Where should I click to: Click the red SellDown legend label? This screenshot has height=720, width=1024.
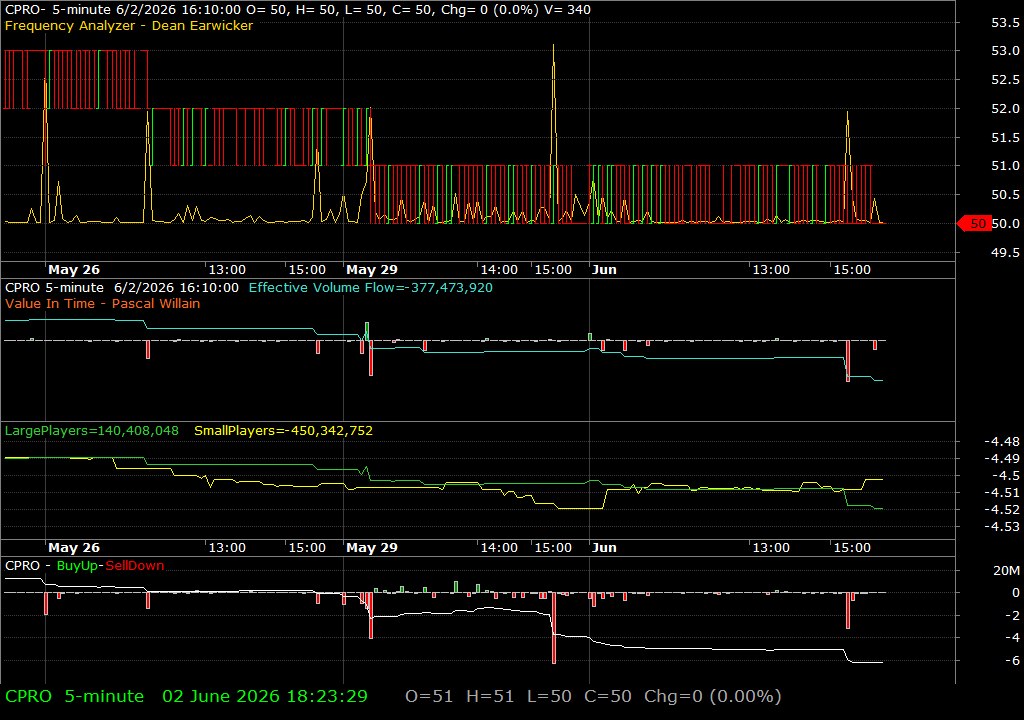coord(135,566)
